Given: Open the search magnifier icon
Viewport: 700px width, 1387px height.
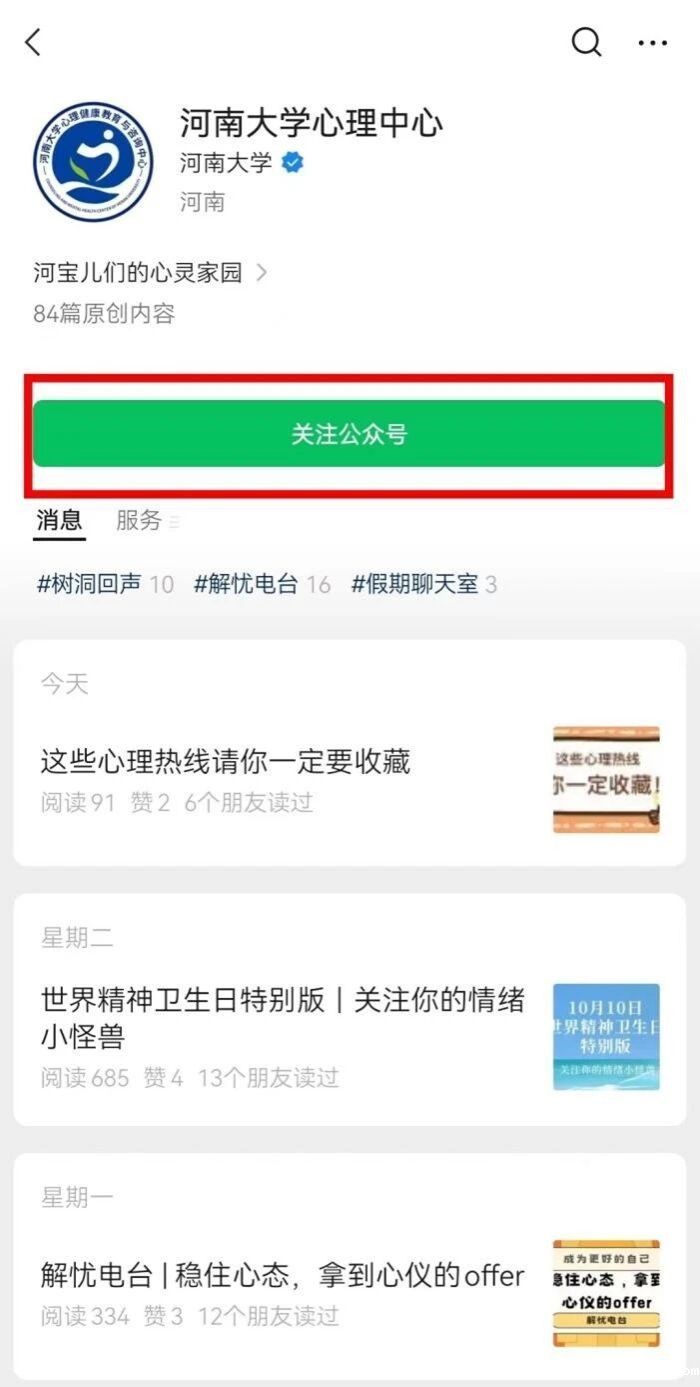Looking at the screenshot, I should [586, 42].
